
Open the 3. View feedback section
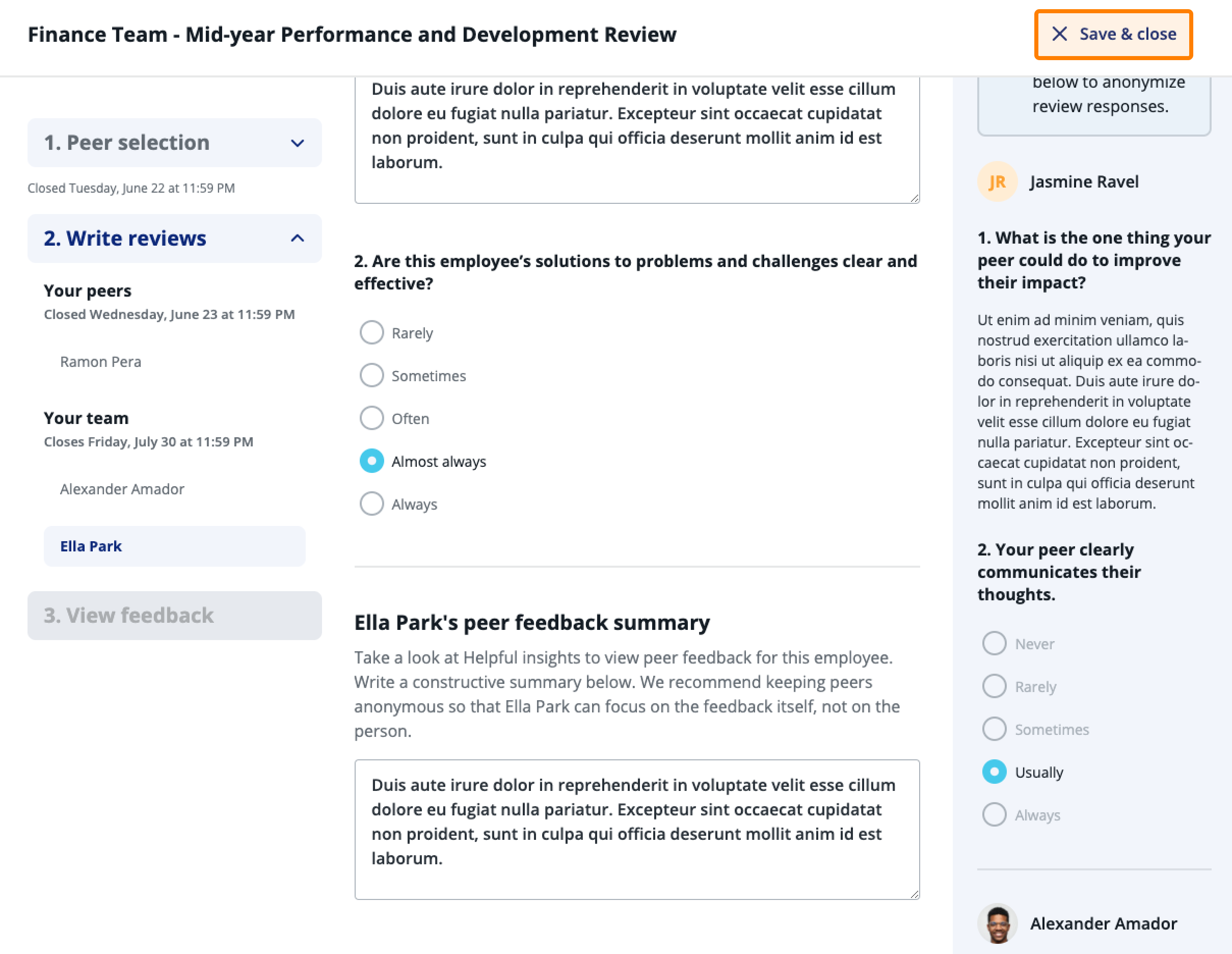click(x=174, y=616)
